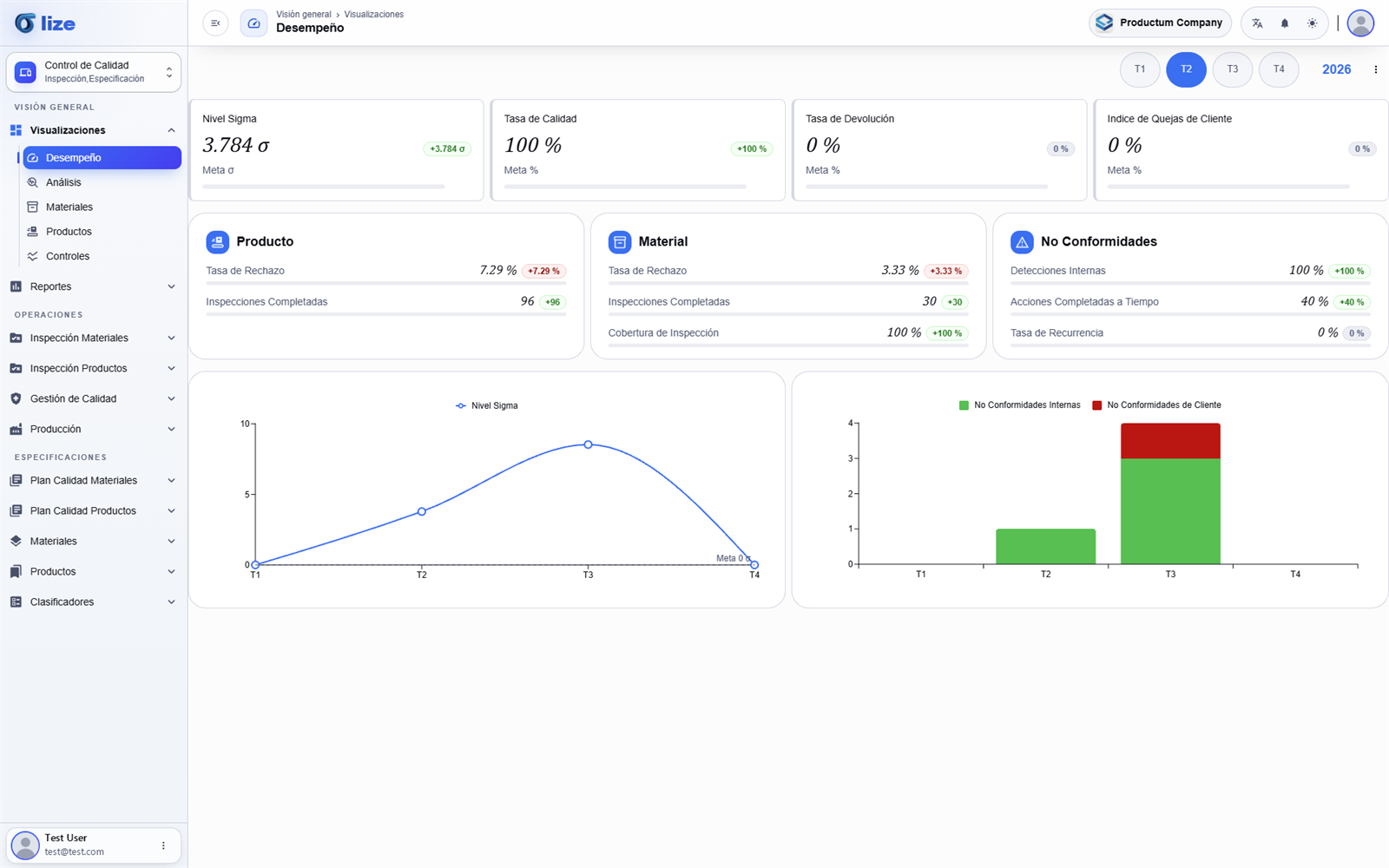Toggle No Conformidades de Cliente legend series
This screenshot has height=868, width=1389.
(1156, 405)
